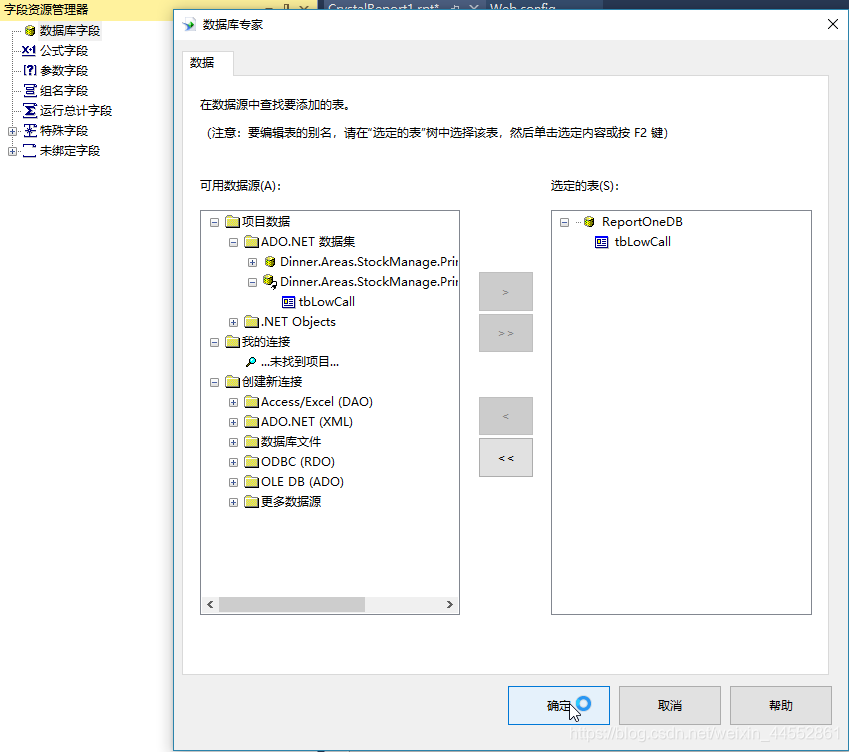
Task: Click the single > add table button
Action: [x=506, y=292]
